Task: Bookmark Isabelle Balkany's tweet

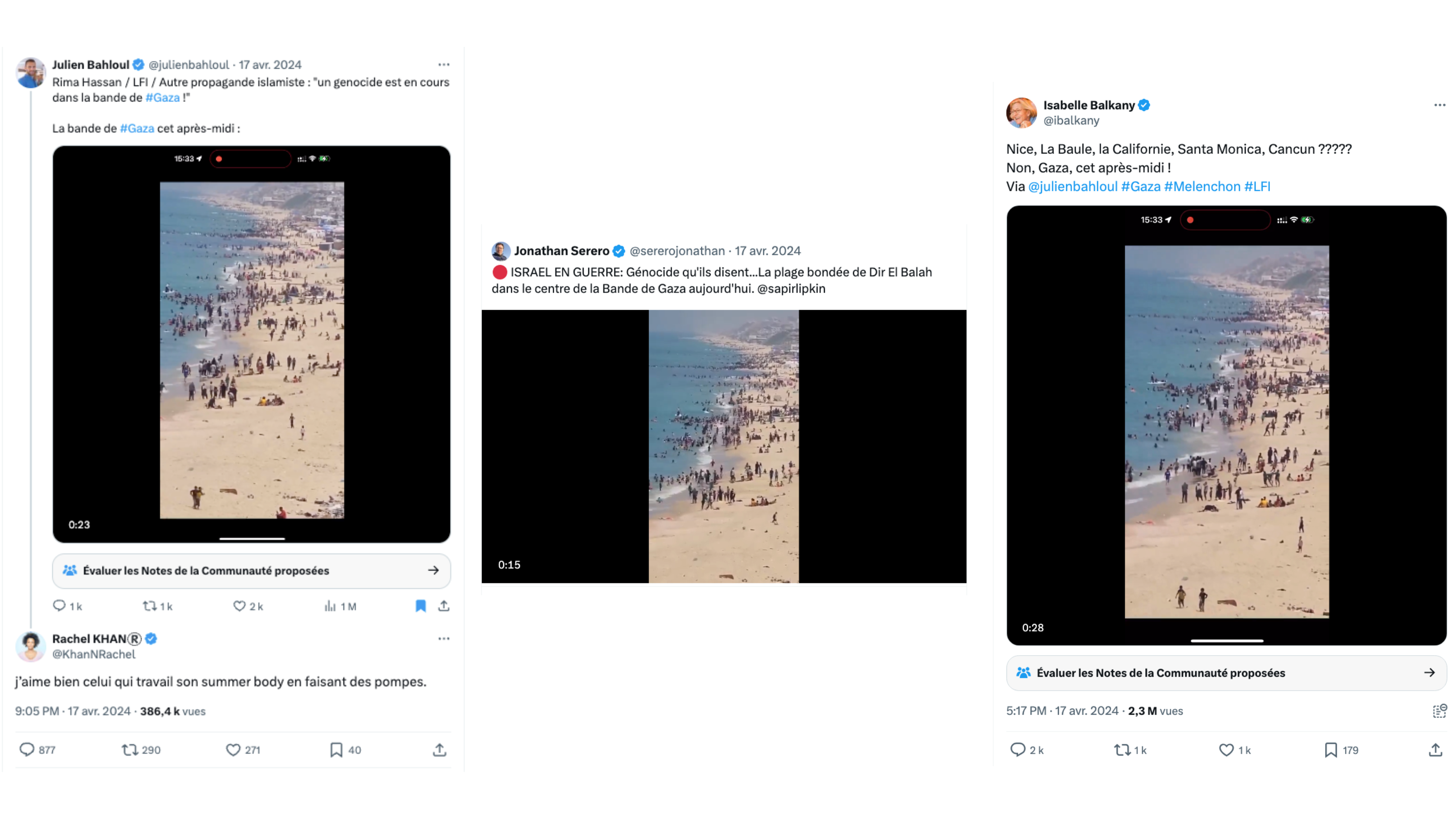Action: 1330,749
